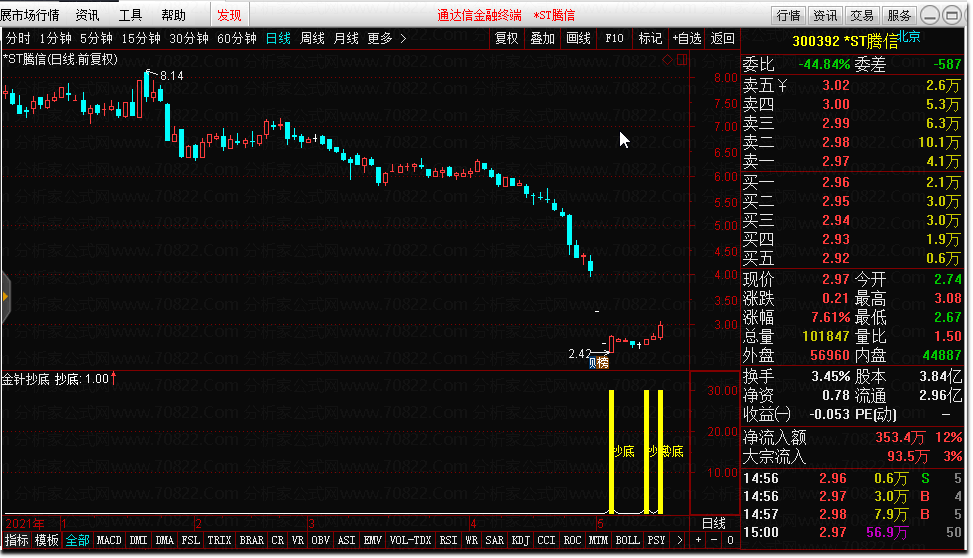Open the 发现 tab in the menu bar
Viewport: 973px width, 558px height.
pos(229,15)
